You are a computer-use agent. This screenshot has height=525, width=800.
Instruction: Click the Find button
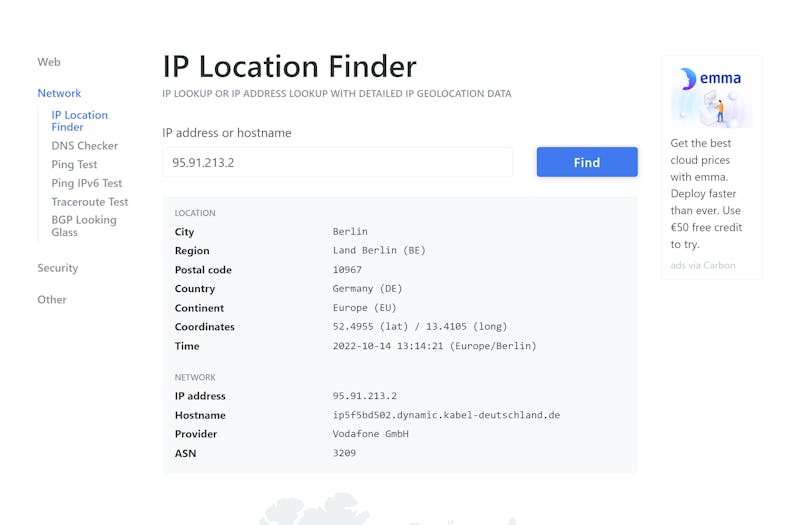click(587, 162)
